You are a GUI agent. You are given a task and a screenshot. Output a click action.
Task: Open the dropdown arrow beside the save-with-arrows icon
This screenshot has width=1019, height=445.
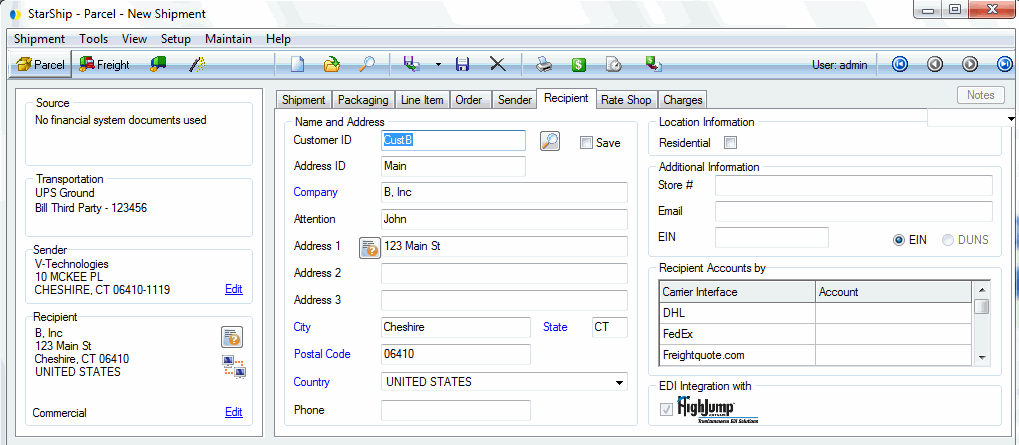pos(438,64)
